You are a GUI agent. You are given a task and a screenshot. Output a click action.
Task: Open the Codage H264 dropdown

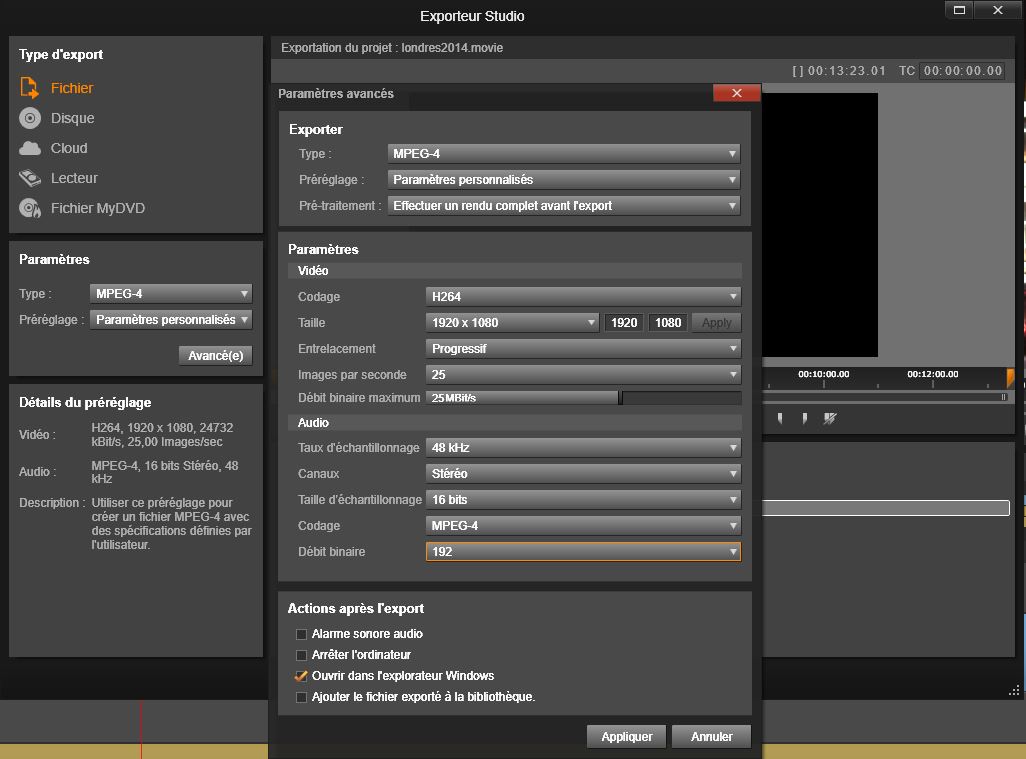[x=583, y=297]
